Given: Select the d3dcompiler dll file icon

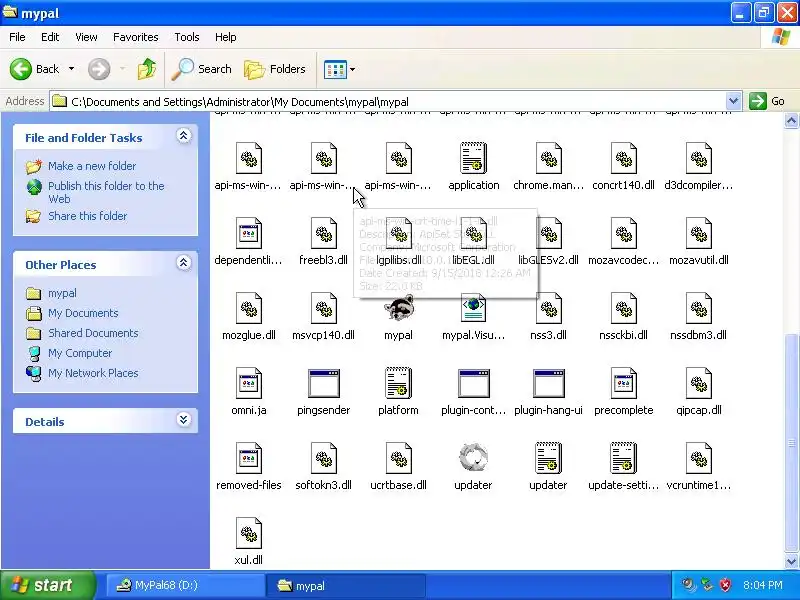Looking at the screenshot, I should 698,158.
